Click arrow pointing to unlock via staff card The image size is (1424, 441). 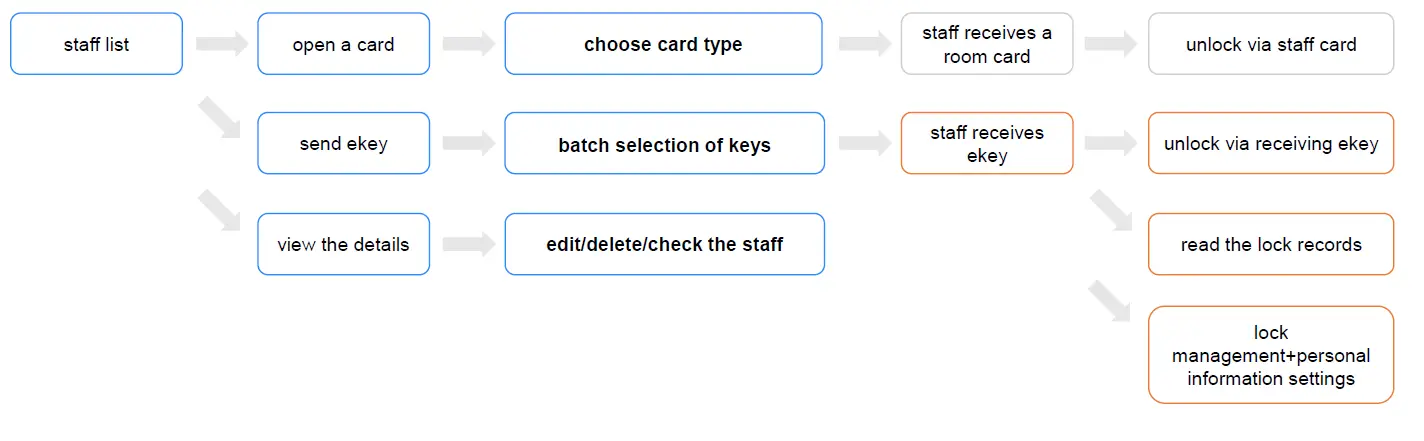[x=1110, y=44]
